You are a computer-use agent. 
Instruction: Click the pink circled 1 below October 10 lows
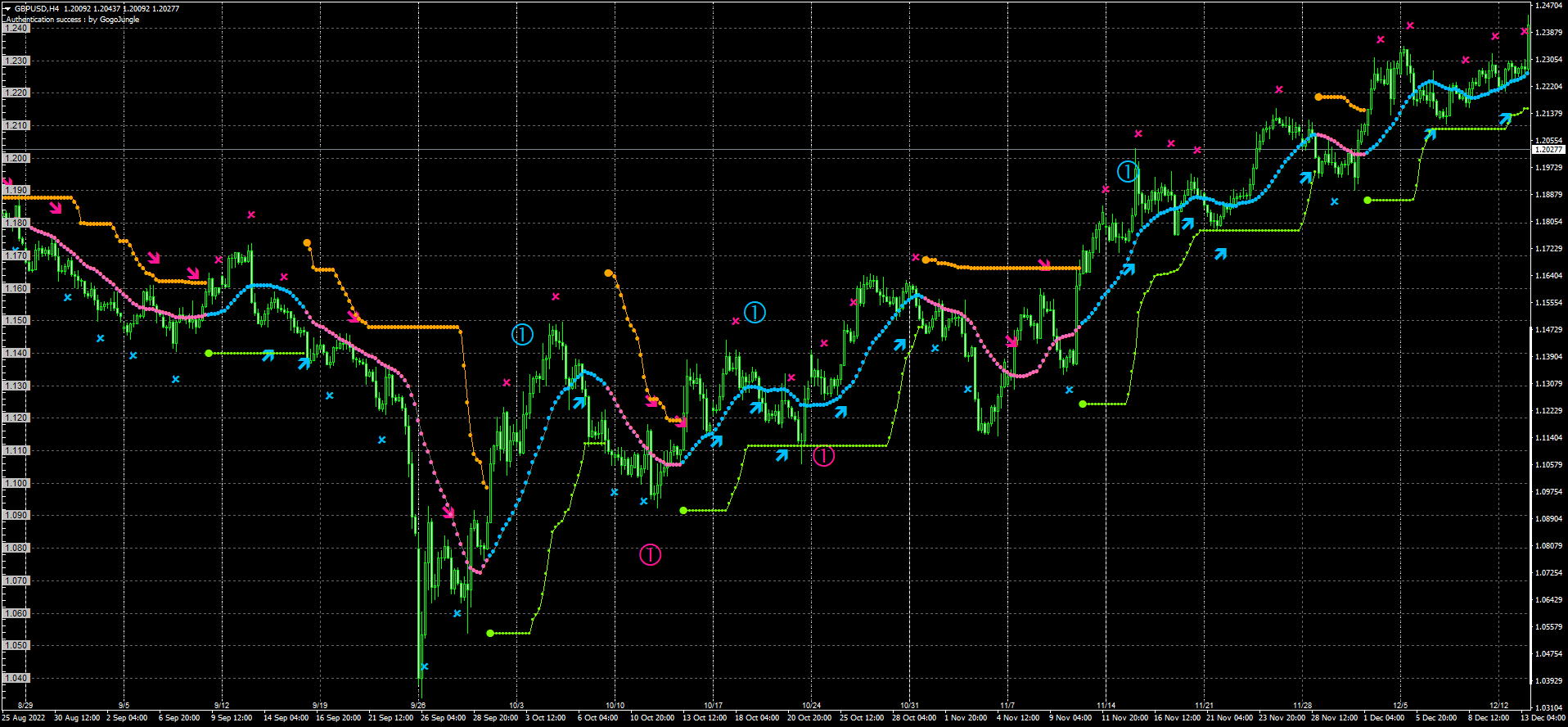click(650, 554)
